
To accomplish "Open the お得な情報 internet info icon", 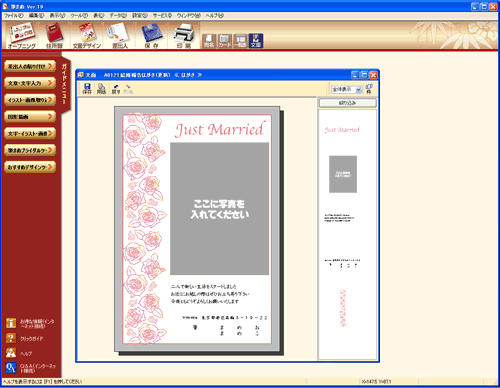I will [x=11, y=323].
